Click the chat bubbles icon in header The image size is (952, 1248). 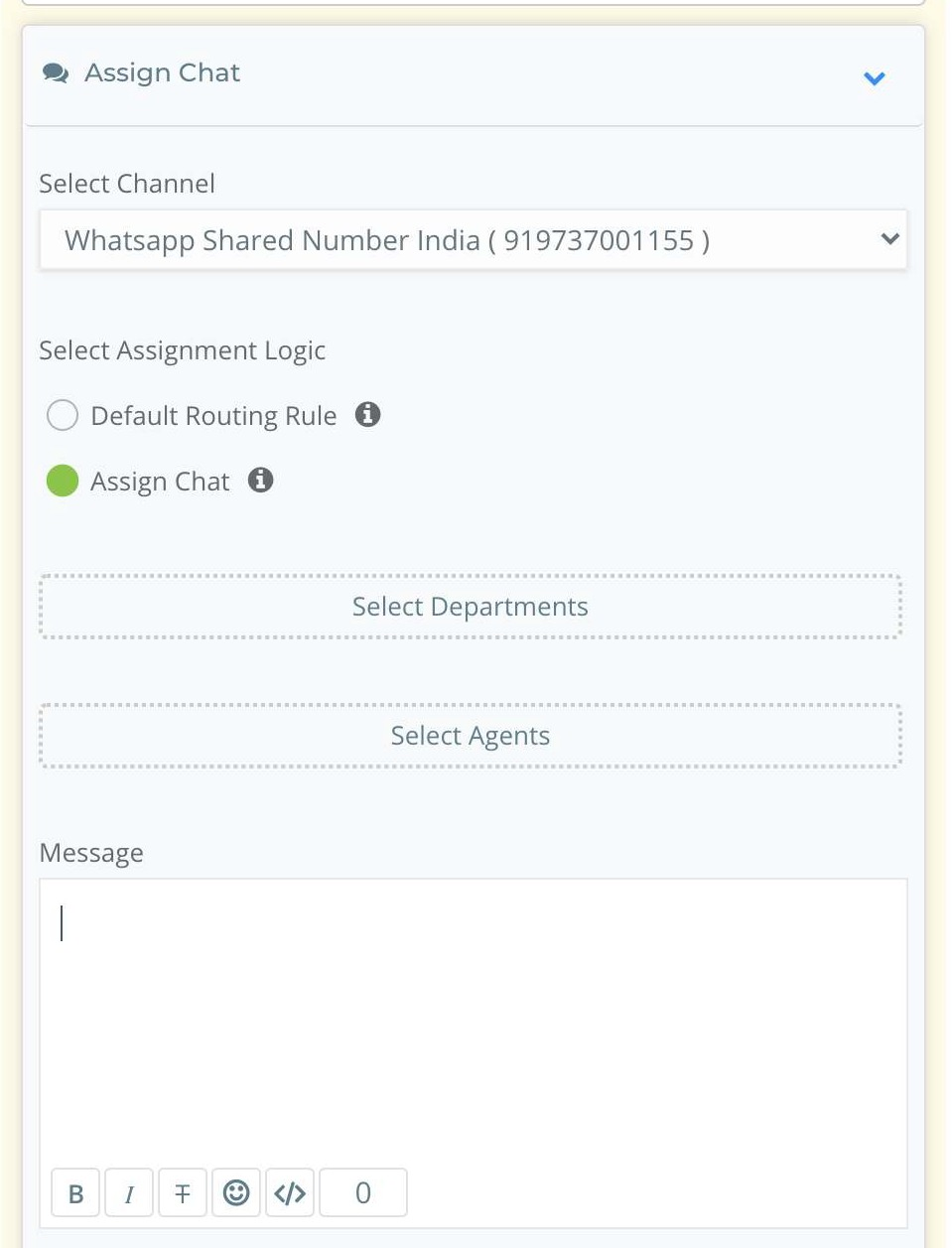coord(56,73)
